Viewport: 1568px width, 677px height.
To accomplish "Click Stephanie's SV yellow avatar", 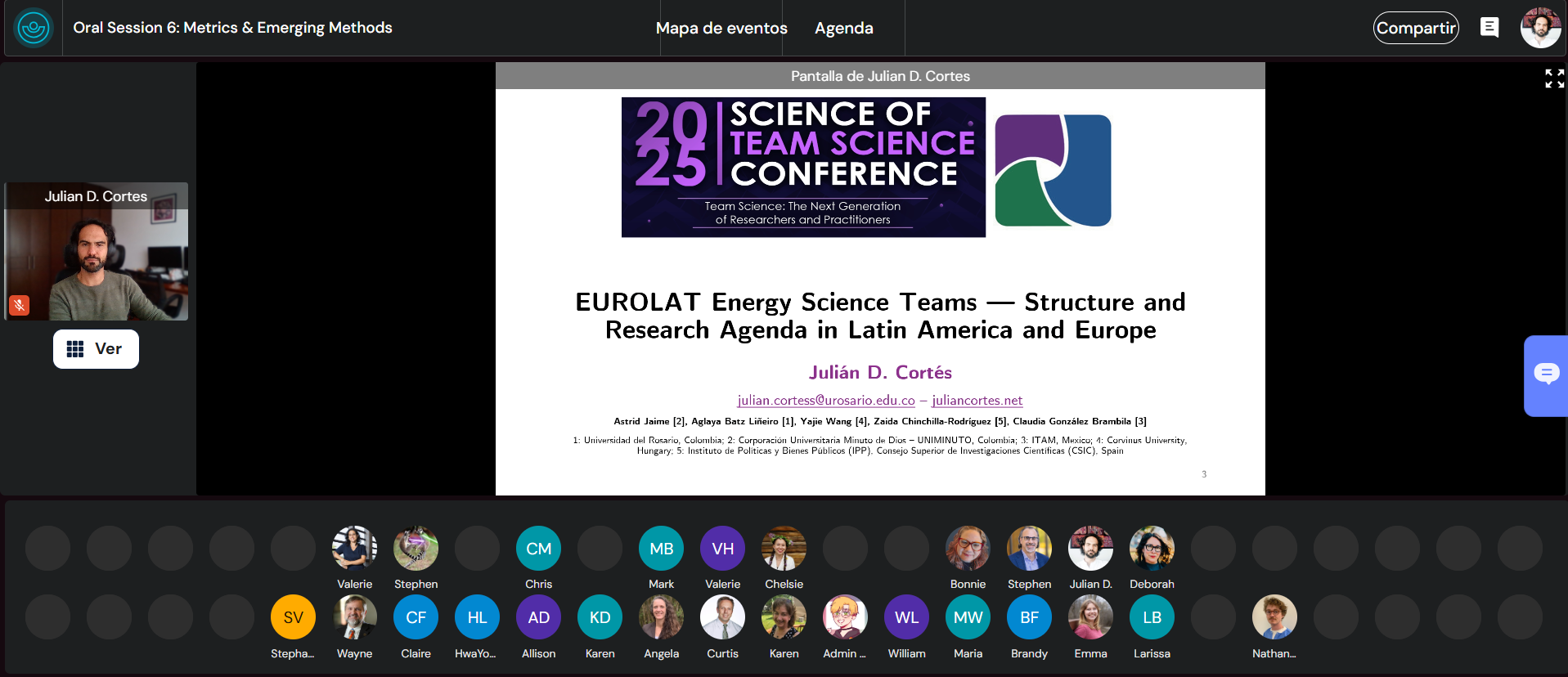I will click(x=293, y=617).
